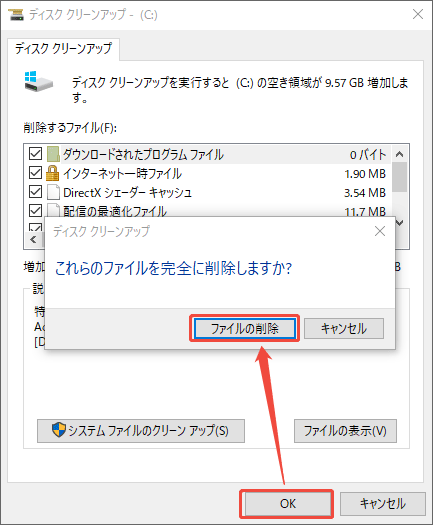This screenshot has width=433, height=525.
Task: Click キャンセル in the confirmation dialog
Action: click(x=344, y=328)
